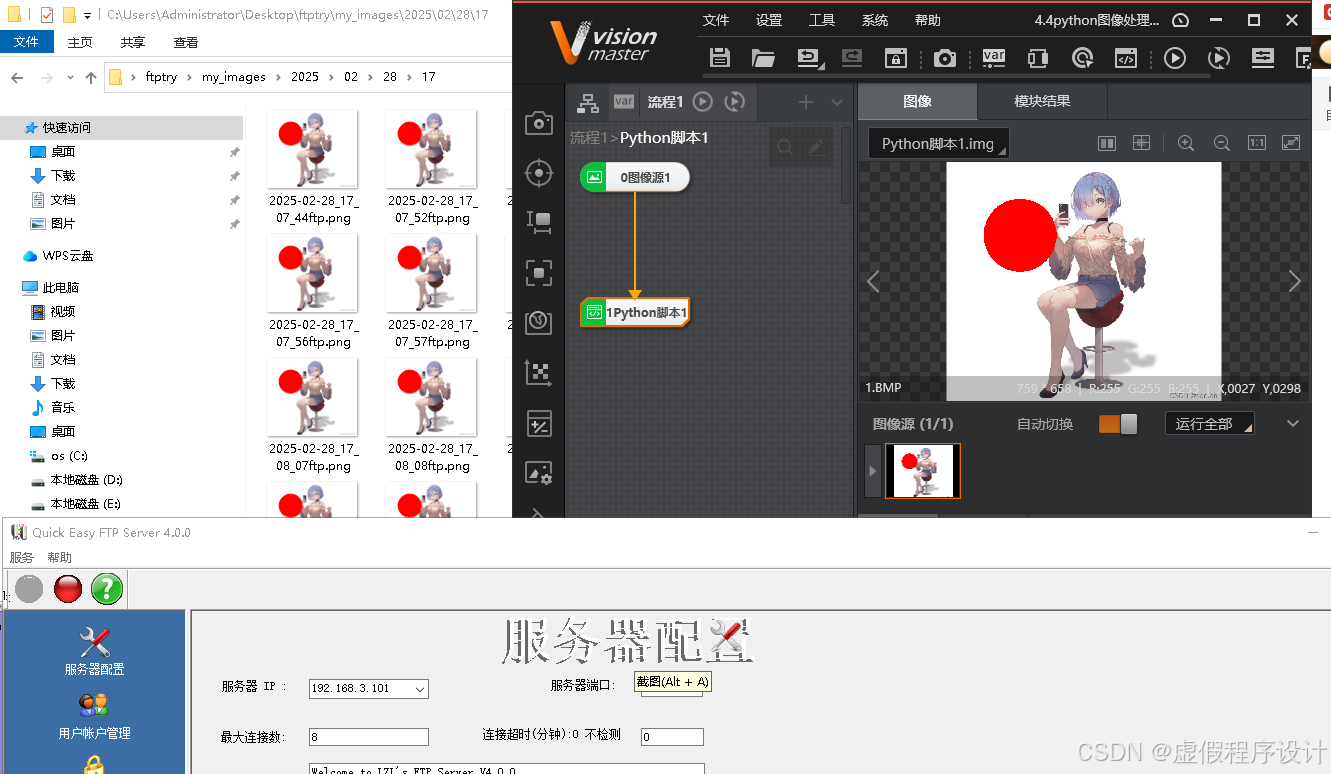
Task: Open camera management icon in top toolbar
Action: tap(945, 59)
